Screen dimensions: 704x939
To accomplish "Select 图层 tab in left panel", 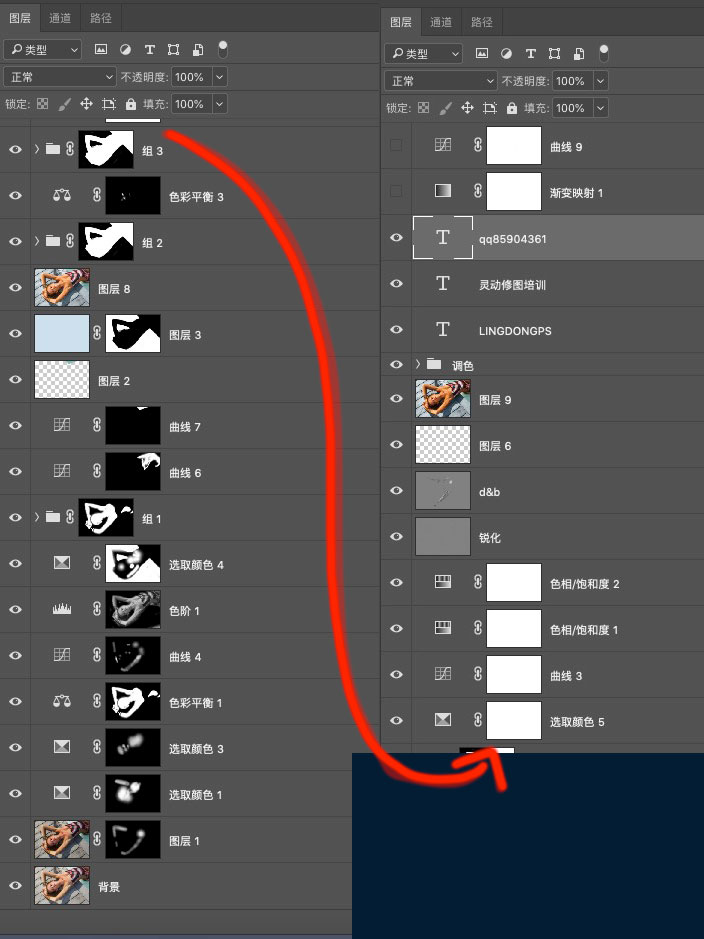I will (x=20, y=18).
